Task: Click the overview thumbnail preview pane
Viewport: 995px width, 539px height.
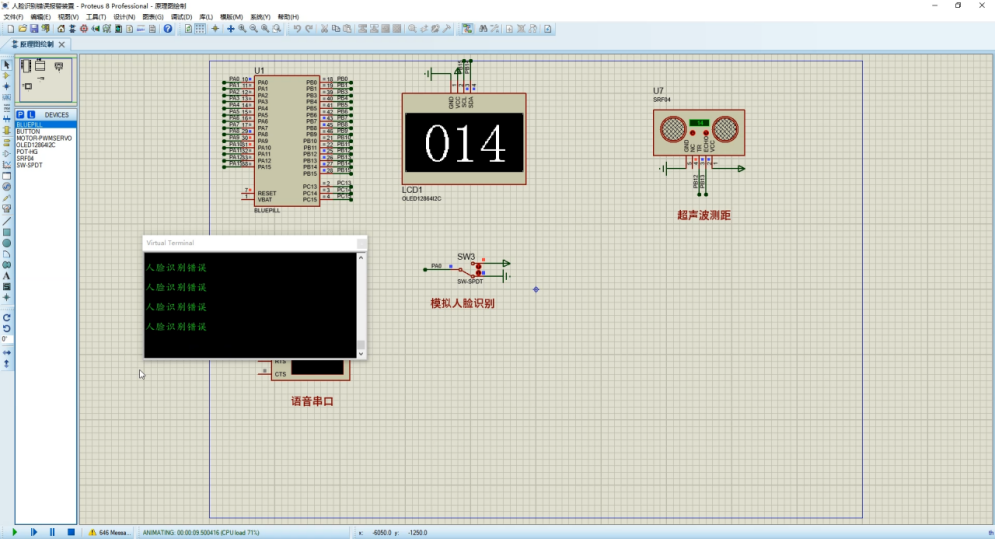Action: pos(46,79)
